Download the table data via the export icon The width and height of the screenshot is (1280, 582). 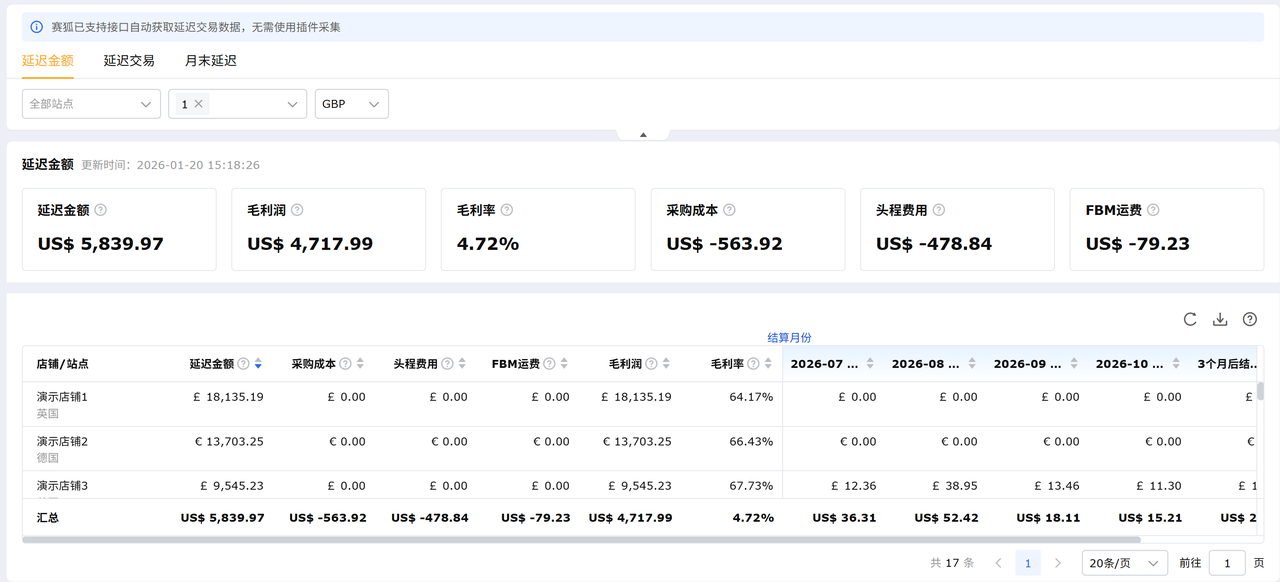(1220, 320)
